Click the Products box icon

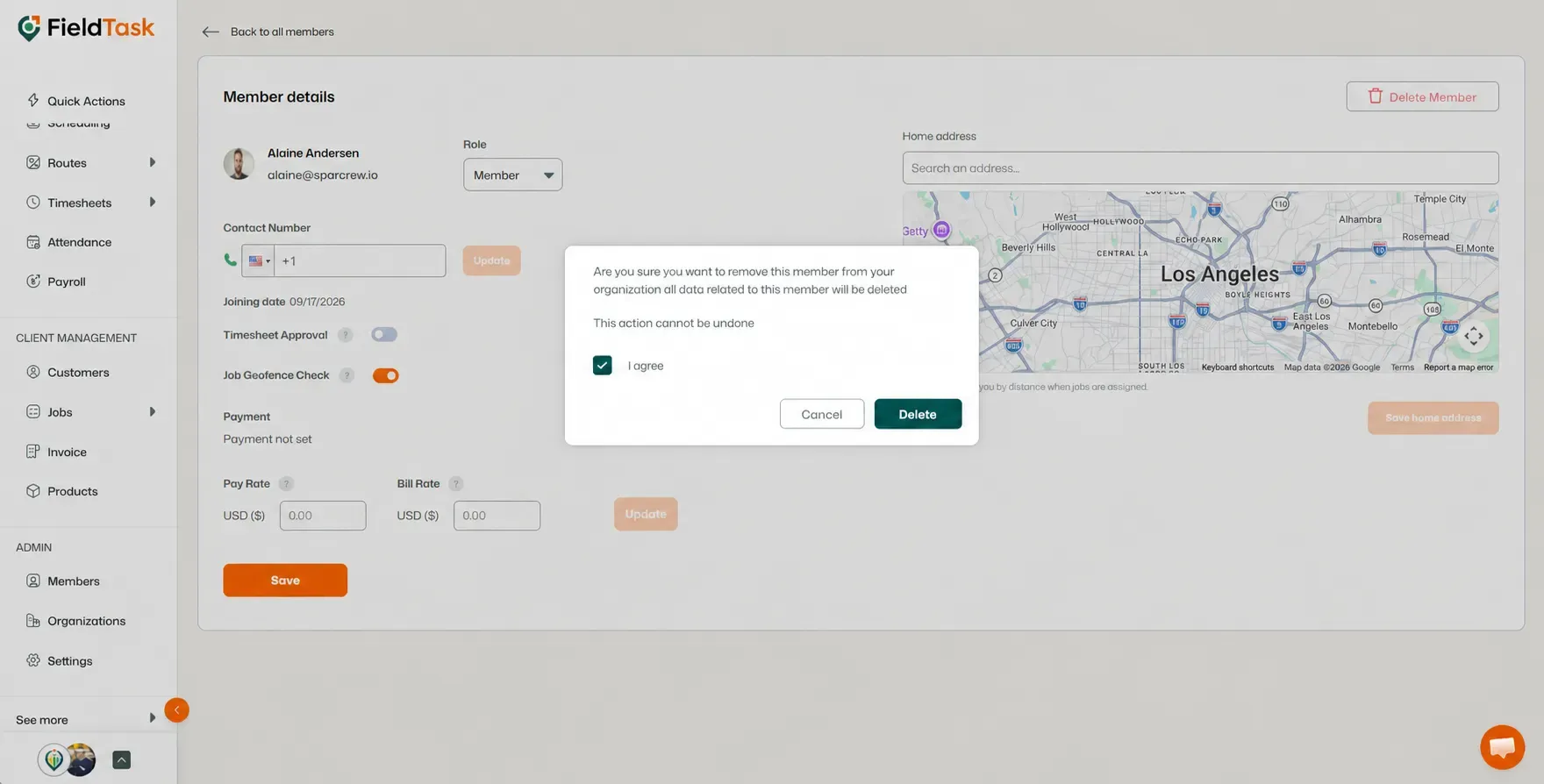33,491
